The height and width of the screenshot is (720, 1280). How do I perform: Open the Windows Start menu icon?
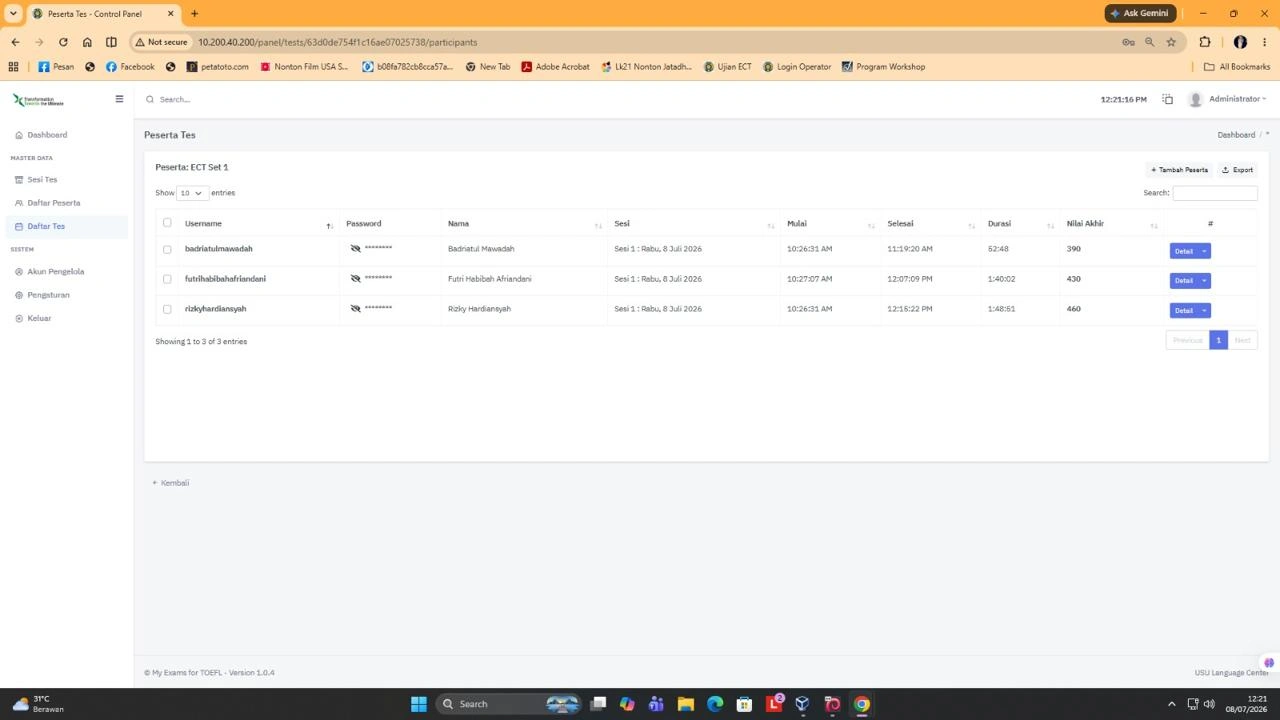pos(419,704)
